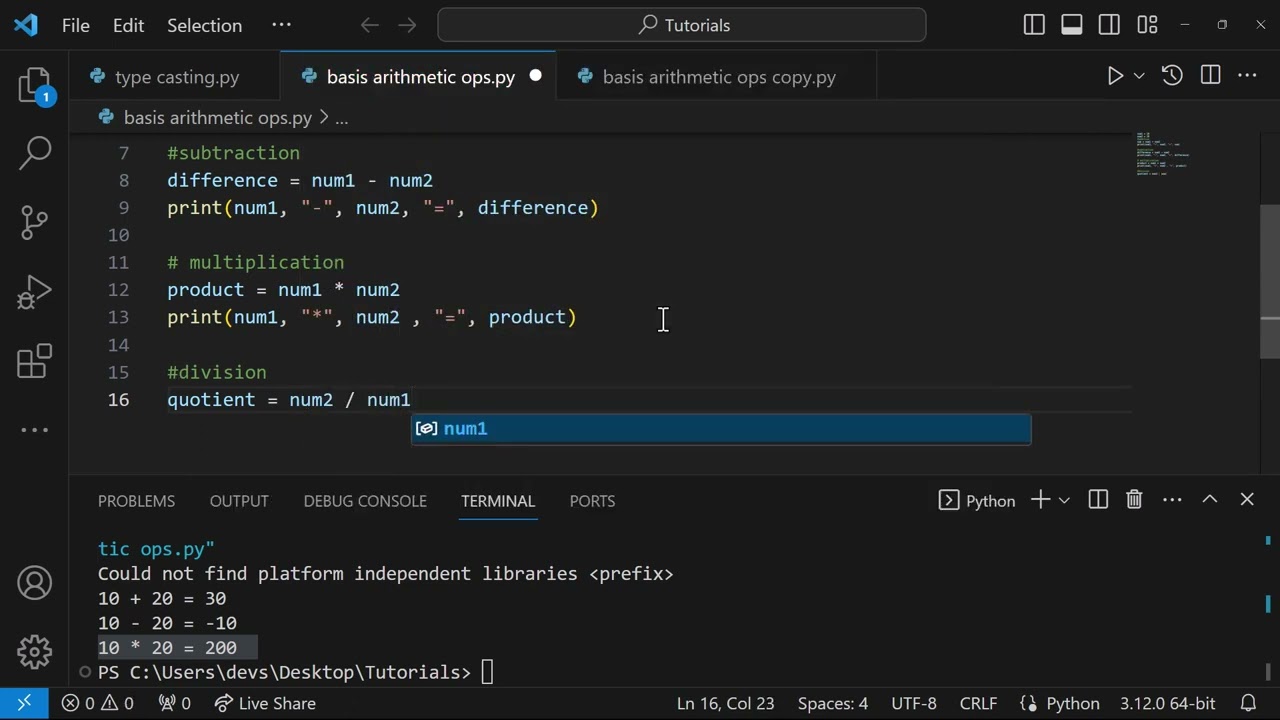Open more editor actions menu
The width and height of the screenshot is (1280, 720).
click(x=1247, y=76)
